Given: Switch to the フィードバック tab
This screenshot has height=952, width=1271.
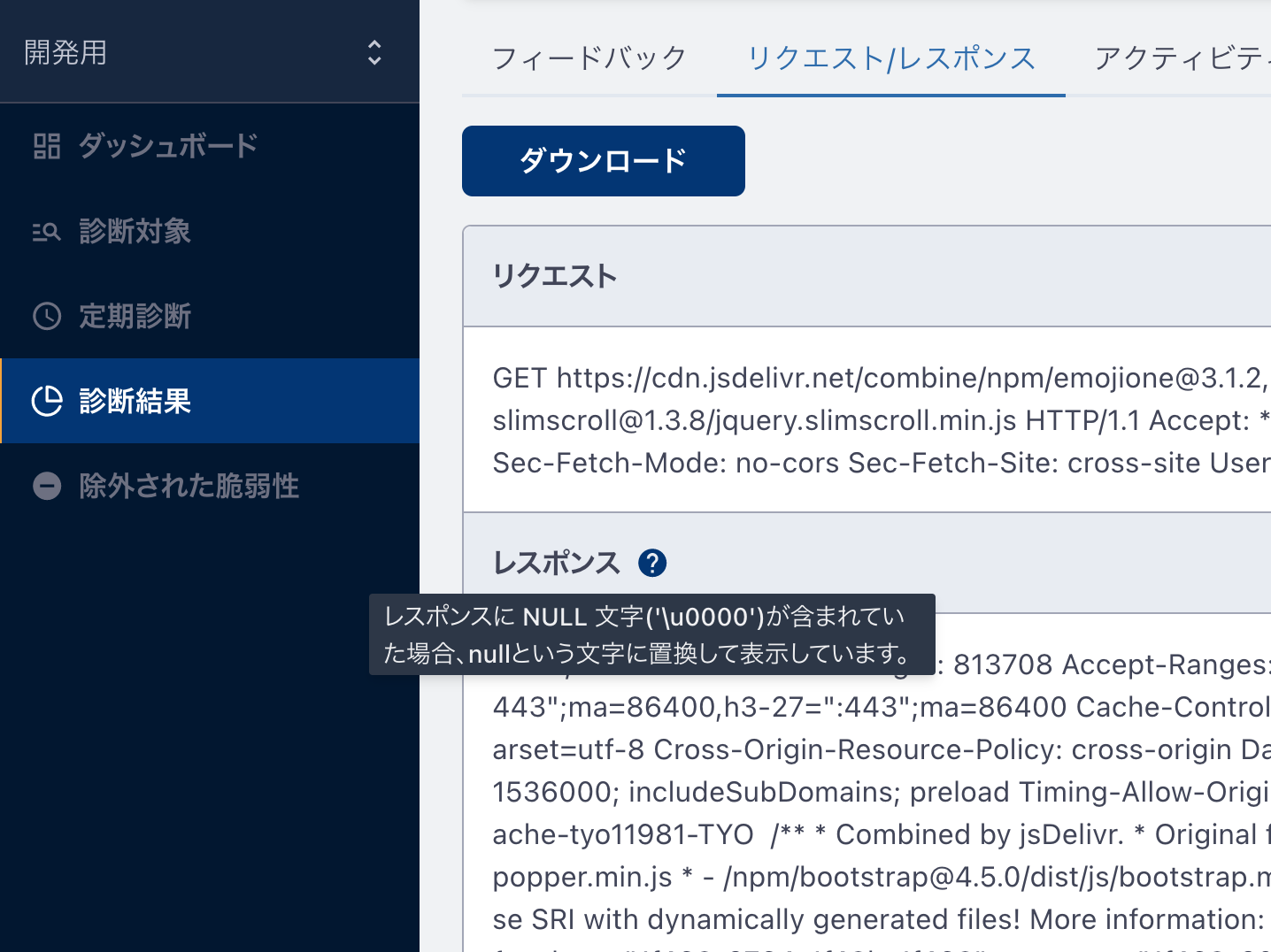Looking at the screenshot, I should (x=589, y=58).
